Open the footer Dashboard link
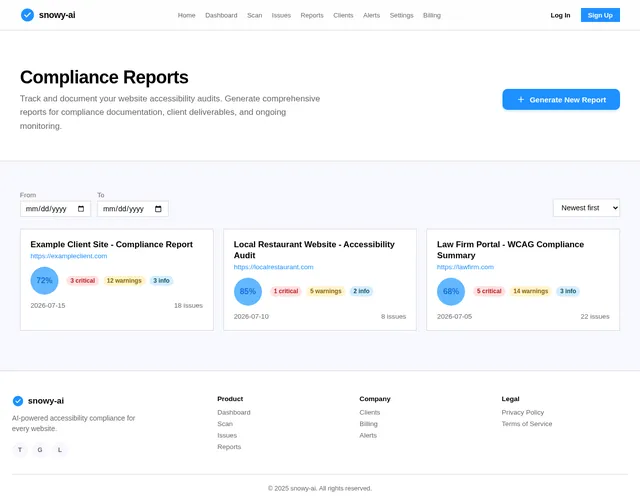 (x=234, y=412)
